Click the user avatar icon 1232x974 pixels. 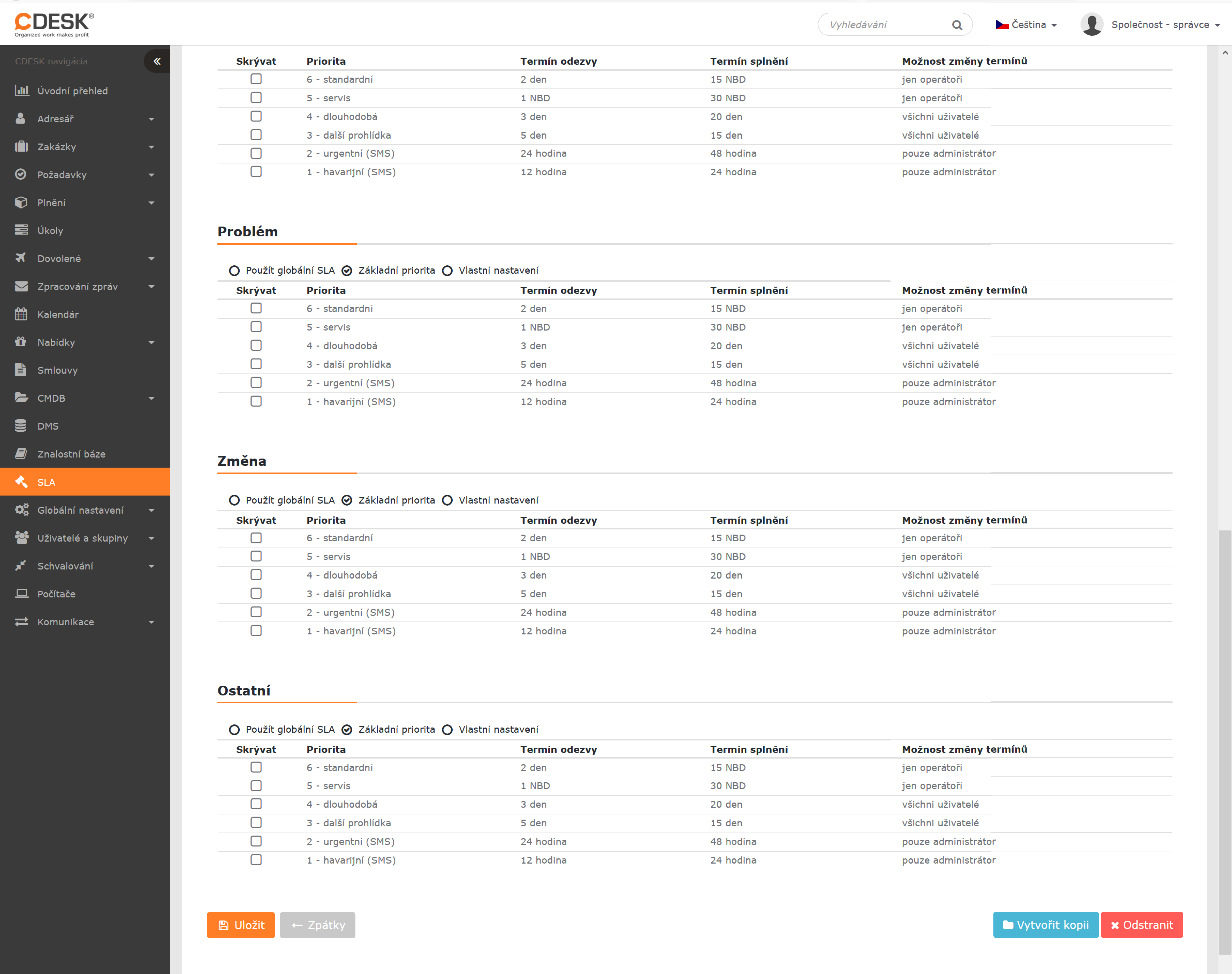(1091, 25)
